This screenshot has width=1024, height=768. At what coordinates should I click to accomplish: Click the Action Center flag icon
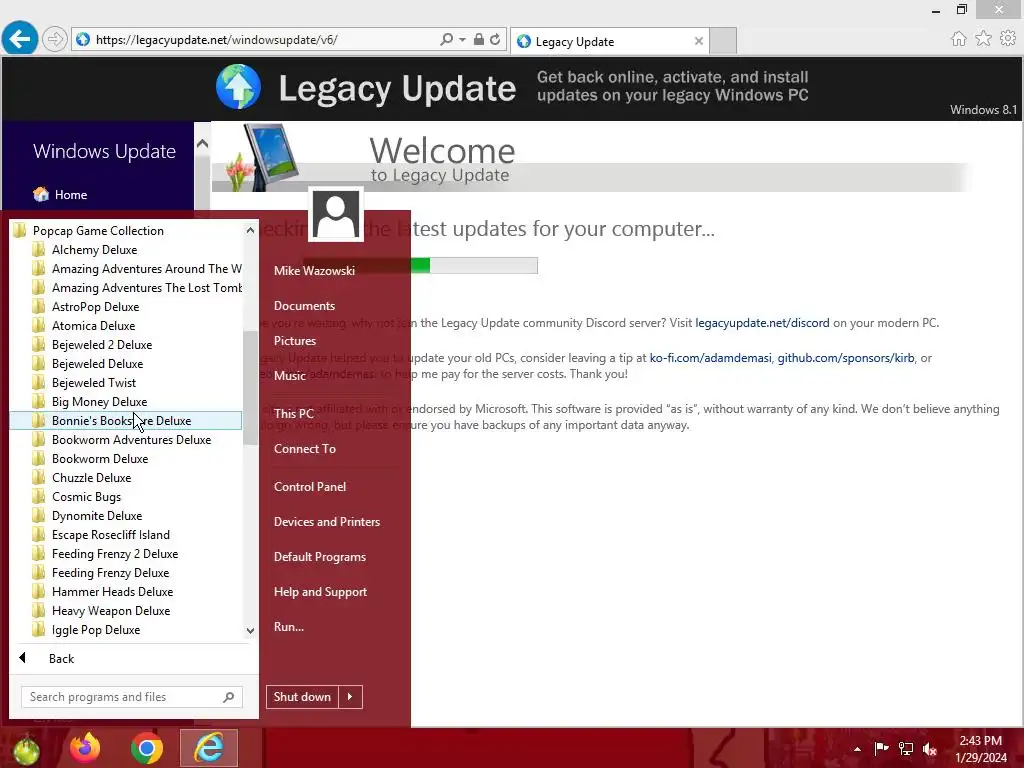coord(881,748)
